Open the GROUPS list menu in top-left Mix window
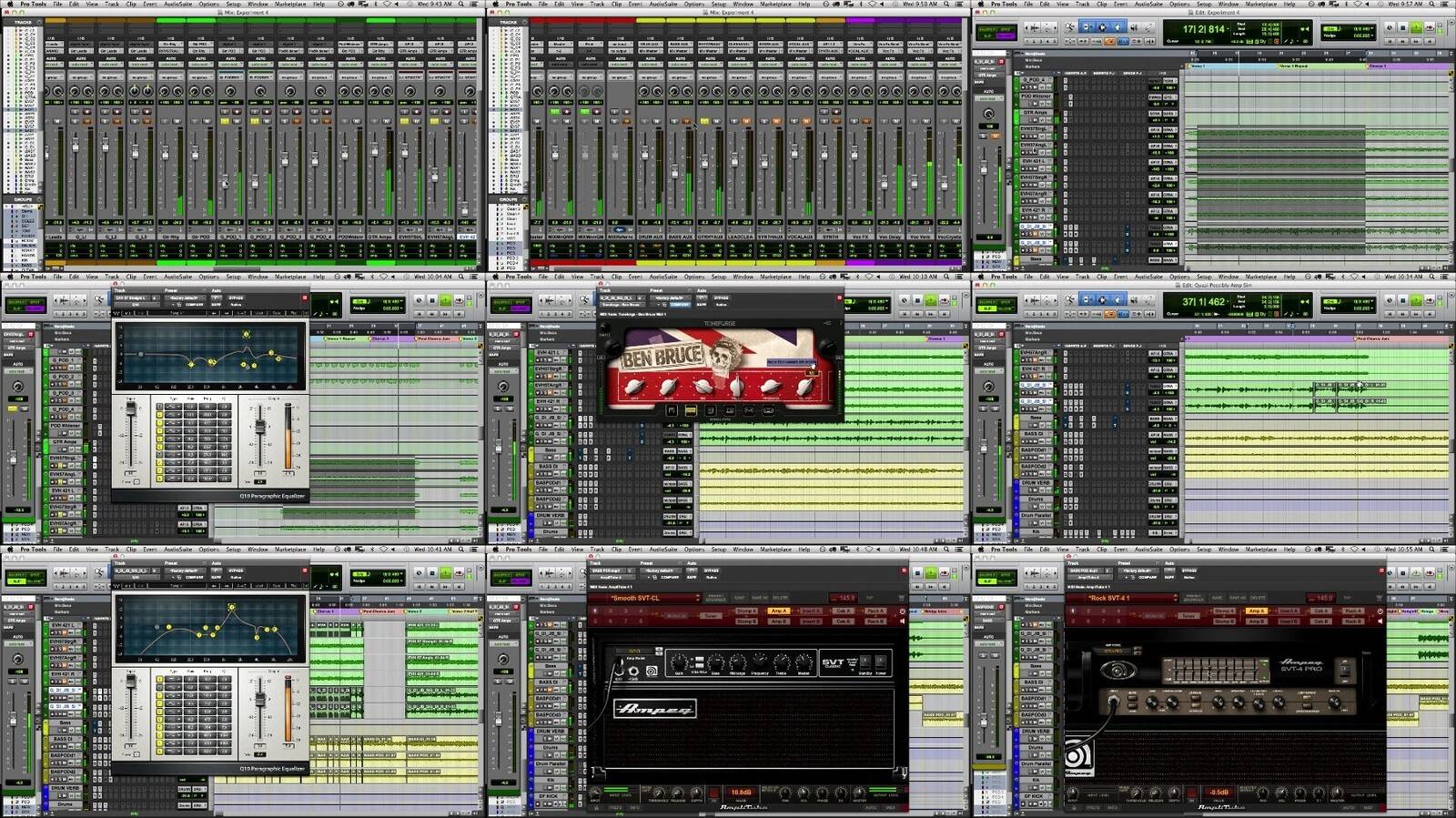Image resolution: width=1456 pixels, height=818 pixels. coord(39,199)
